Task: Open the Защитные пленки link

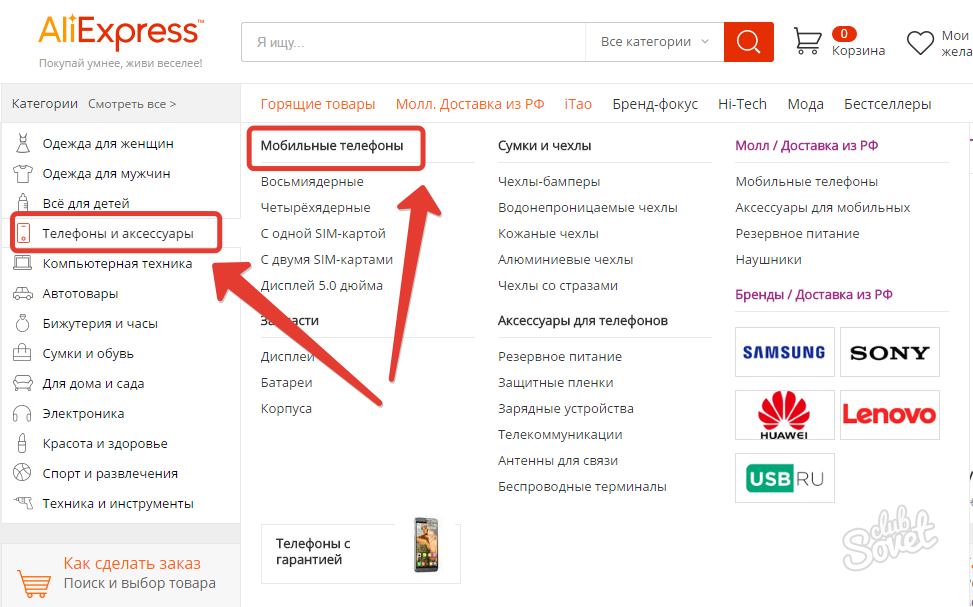Action: [x=555, y=383]
